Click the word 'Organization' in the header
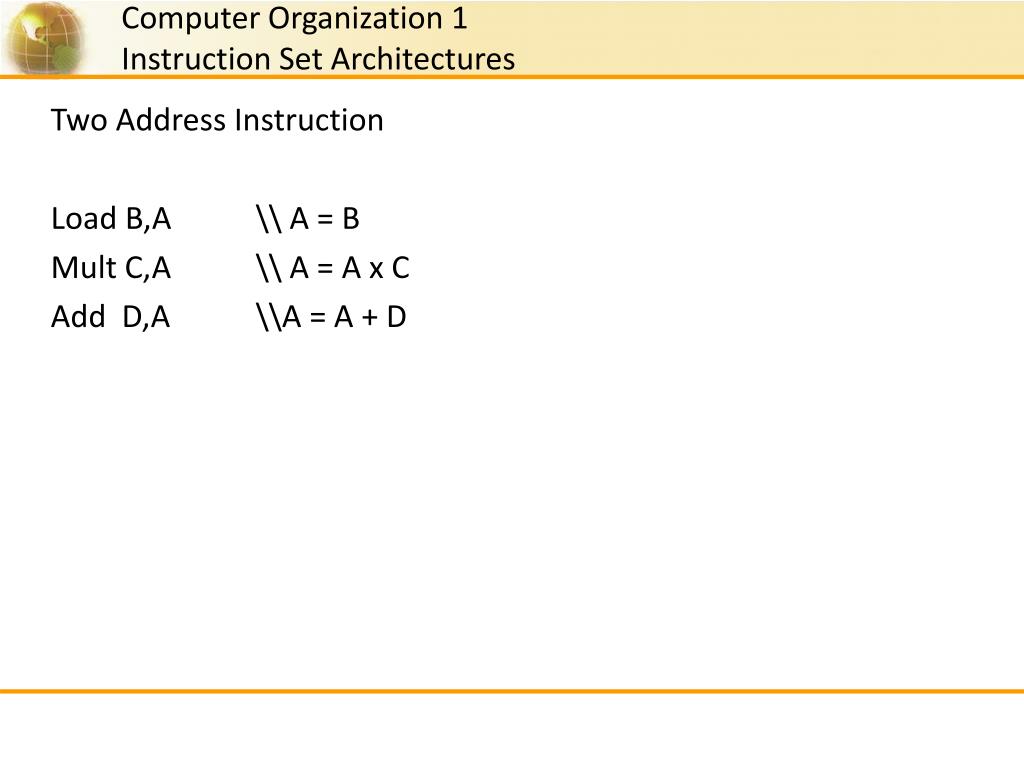Image resolution: width=1024 pixels, height=768 pixels. point(355,20)
